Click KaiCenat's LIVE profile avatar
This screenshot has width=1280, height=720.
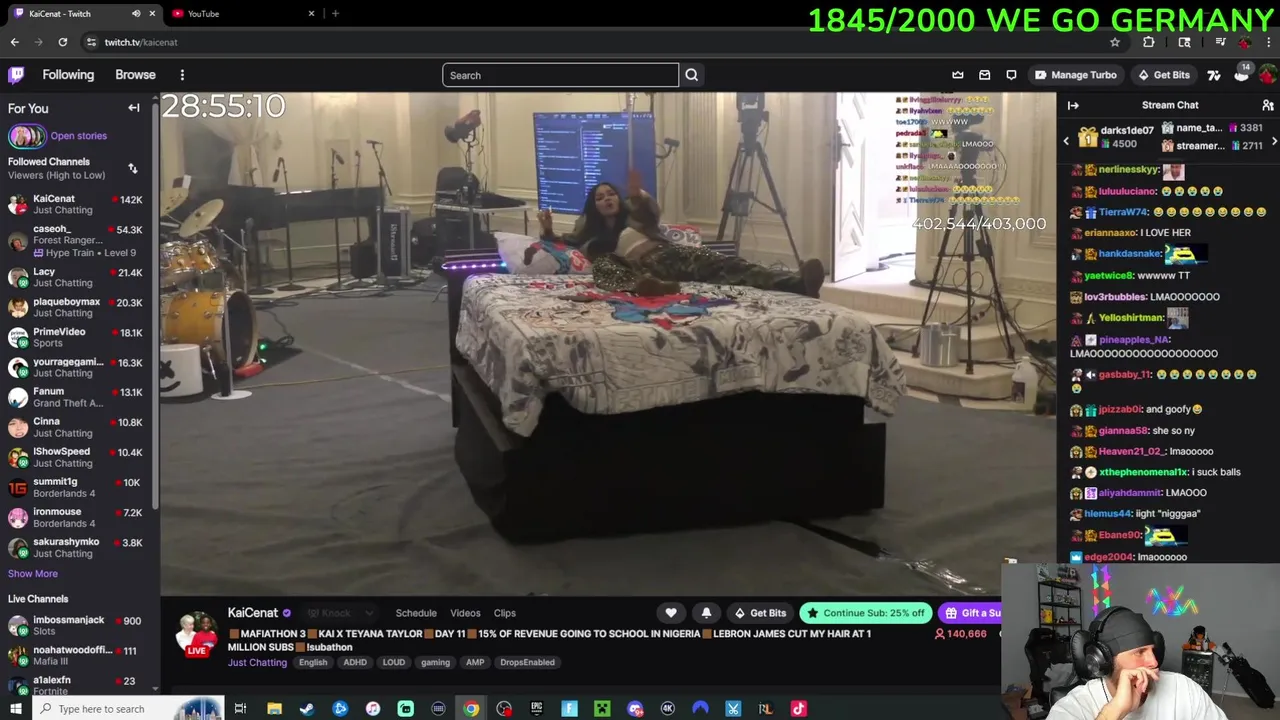click(197, 634)
